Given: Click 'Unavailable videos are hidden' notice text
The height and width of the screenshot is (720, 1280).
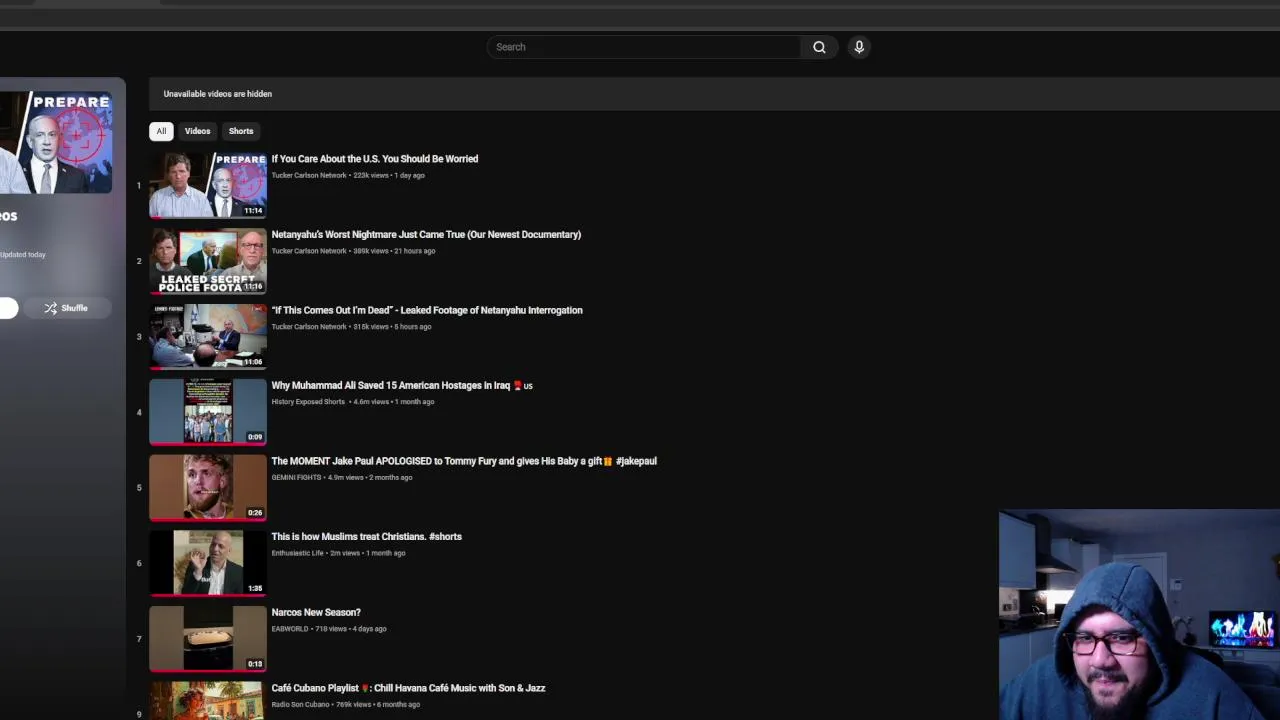Looking at the screenshot, I should click(x=218, y=94).
